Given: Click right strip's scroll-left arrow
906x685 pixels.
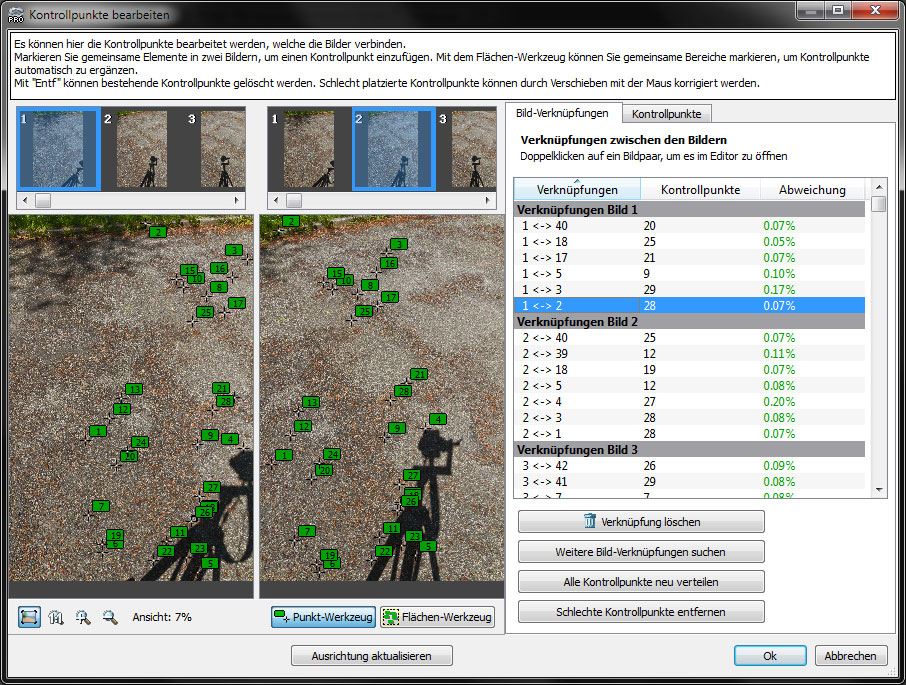Looking at the screenshot, I should coord(276,200).
